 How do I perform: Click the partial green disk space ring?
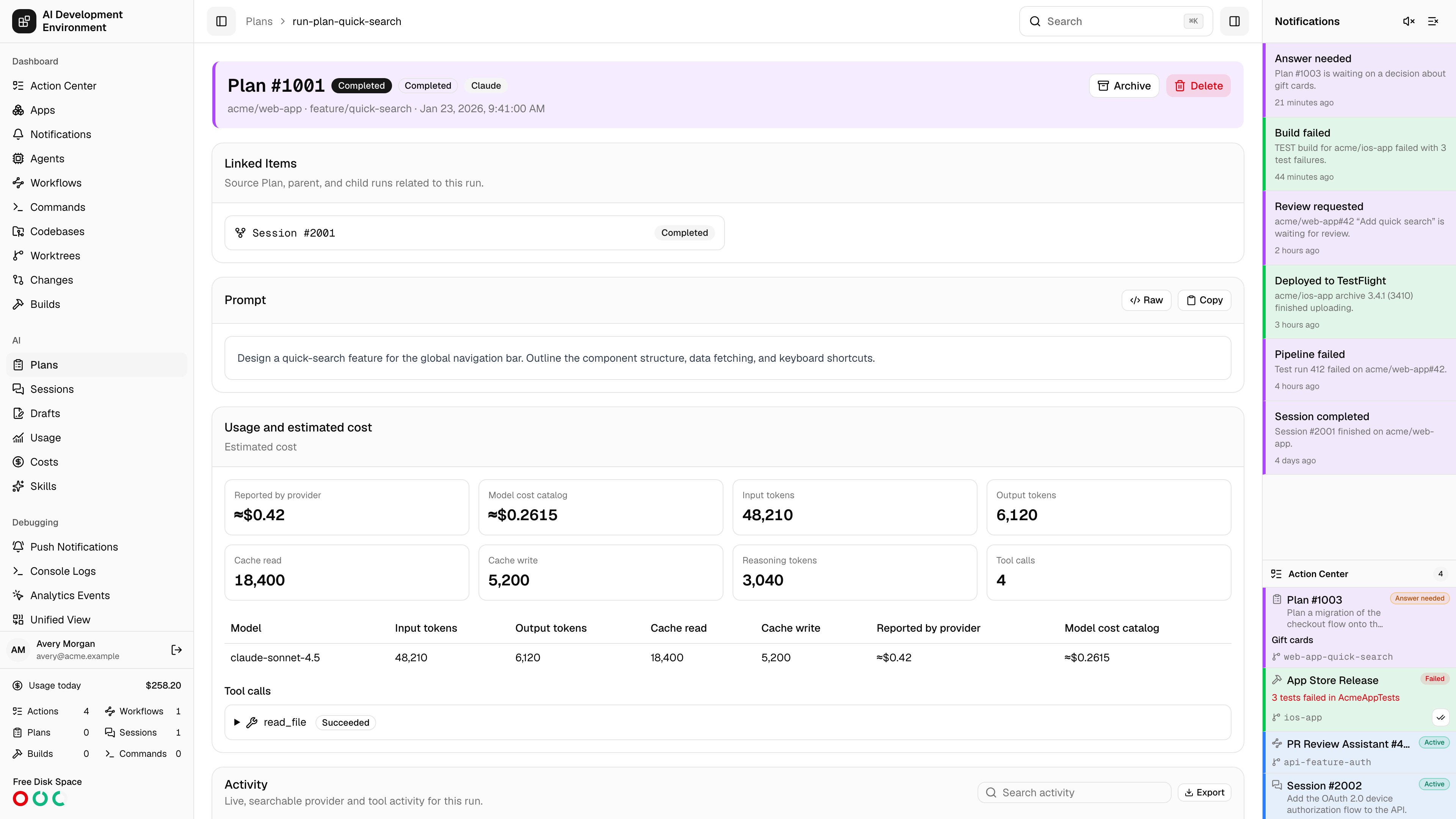click(60, 799)
